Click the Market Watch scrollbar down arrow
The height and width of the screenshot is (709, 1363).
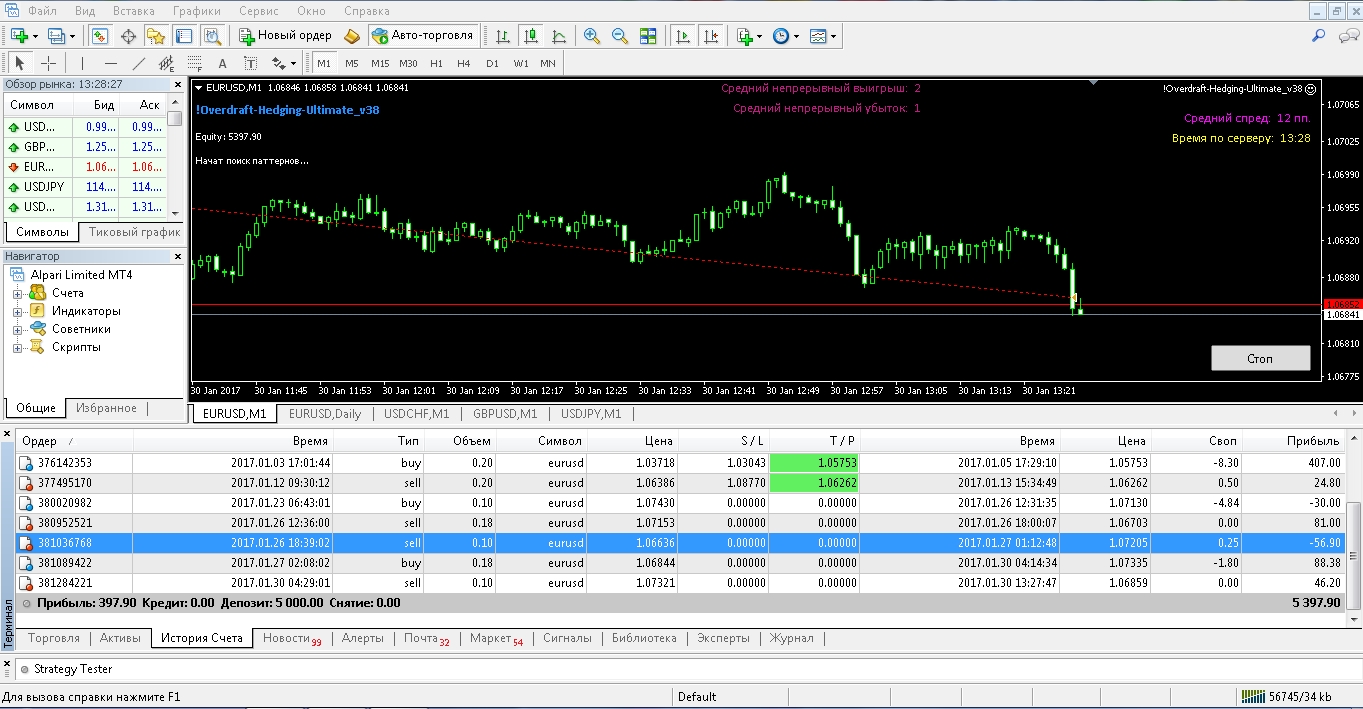175,213
